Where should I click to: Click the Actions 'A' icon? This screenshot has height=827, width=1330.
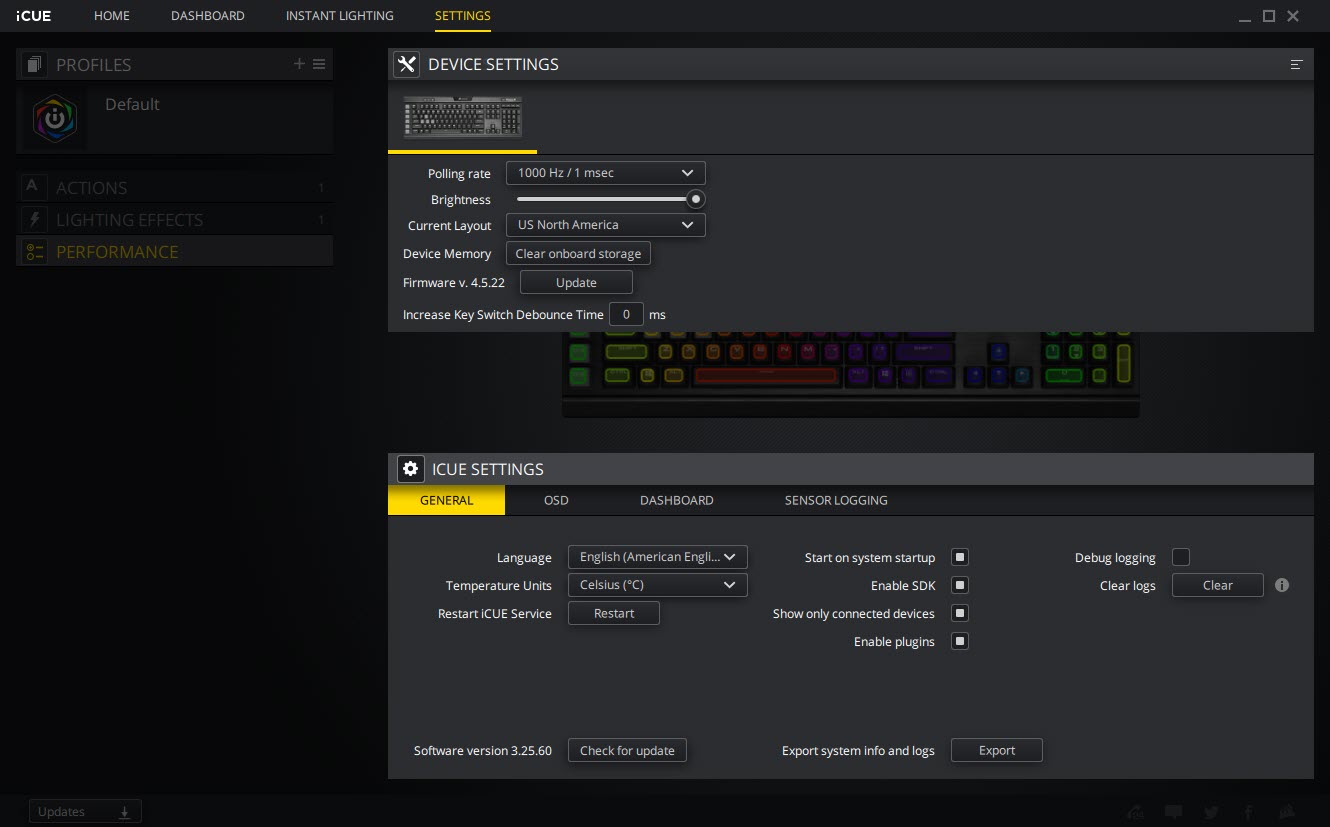(34, 187)
